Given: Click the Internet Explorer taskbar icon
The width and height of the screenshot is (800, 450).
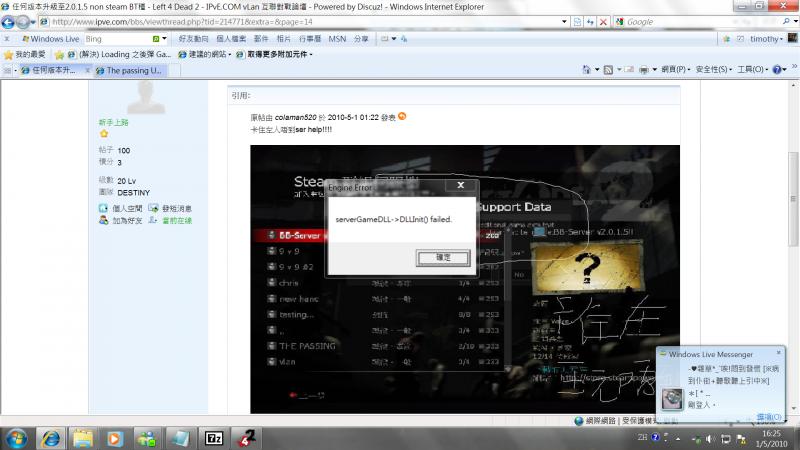Looking at the screenshot, I should coord(51,438).
